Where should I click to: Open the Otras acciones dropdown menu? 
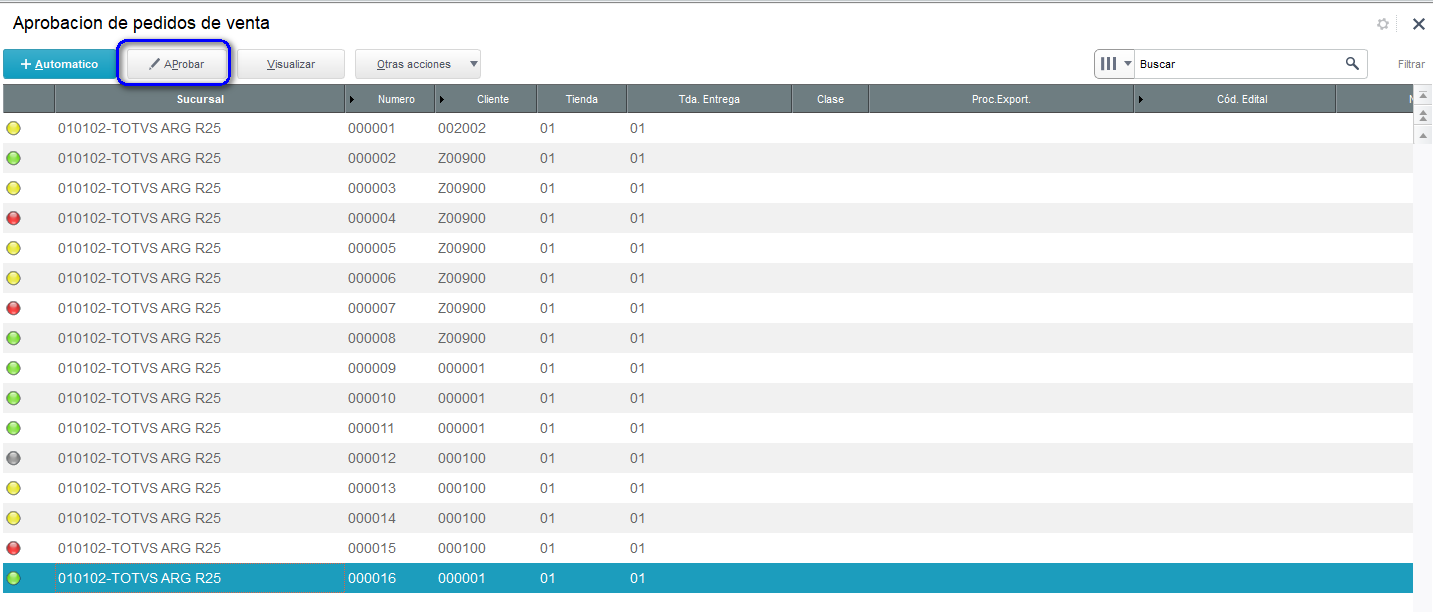click(x=418, y=64)
